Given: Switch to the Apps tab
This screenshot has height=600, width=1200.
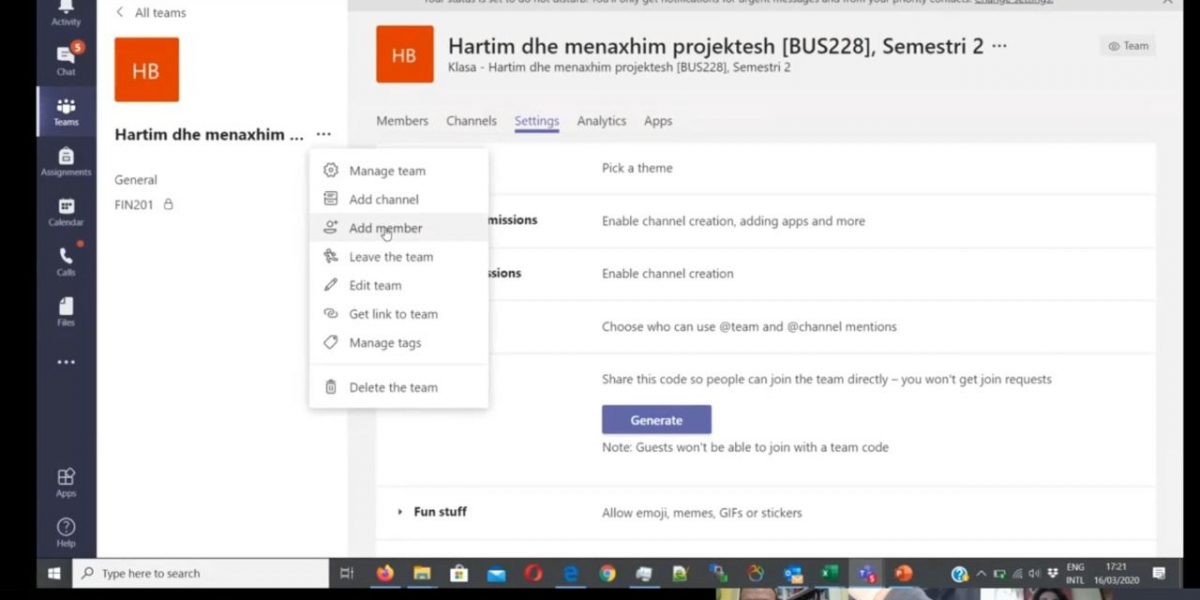Looking at the screenshot, I should (x=658, y=121).
